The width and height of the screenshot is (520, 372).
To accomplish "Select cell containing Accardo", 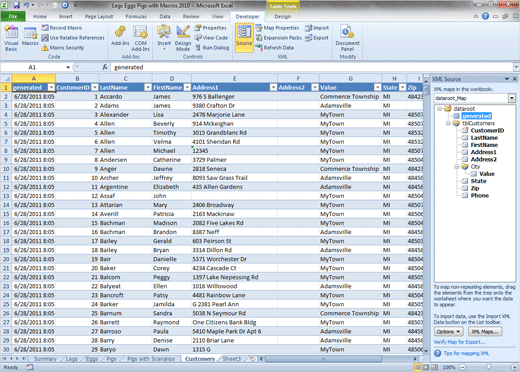I will (125, 97).
